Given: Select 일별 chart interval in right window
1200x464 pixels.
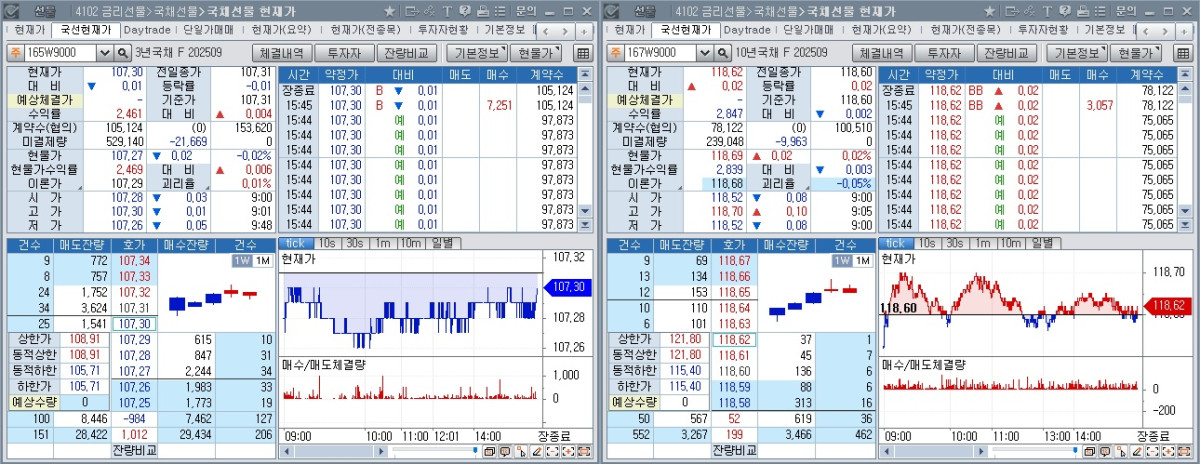Looking at the screenshot, I should tap(1042, 243).
